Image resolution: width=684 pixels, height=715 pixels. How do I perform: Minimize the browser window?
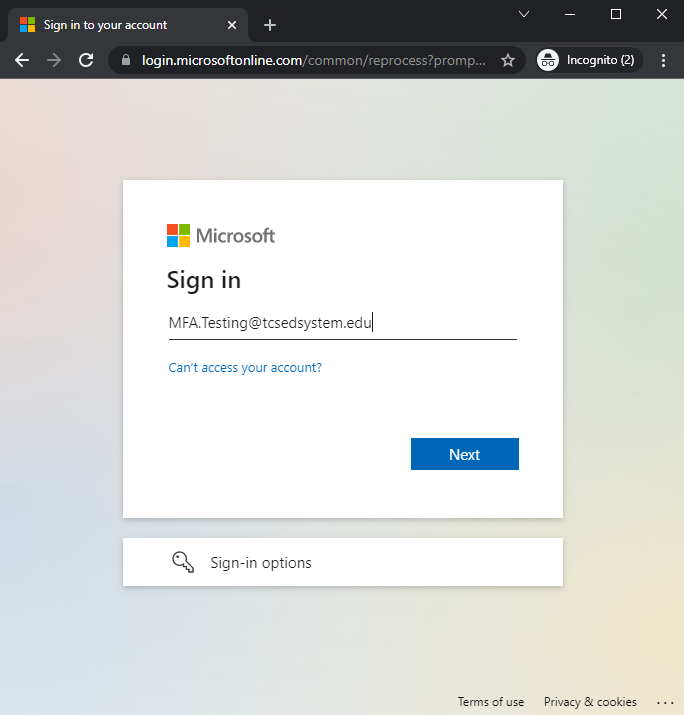coord(570,14)
